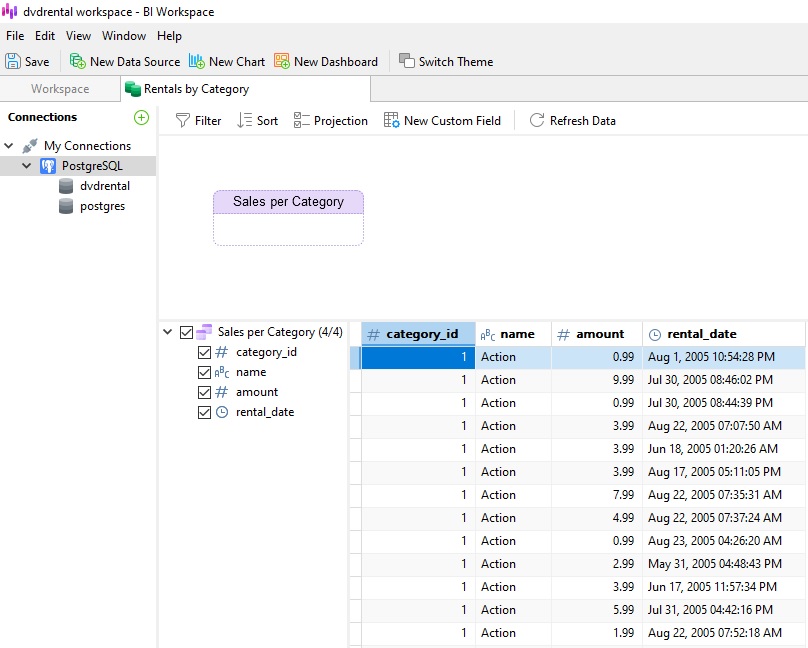
Task: Click the PostgreSQL elephant icon
Action: 48,166
